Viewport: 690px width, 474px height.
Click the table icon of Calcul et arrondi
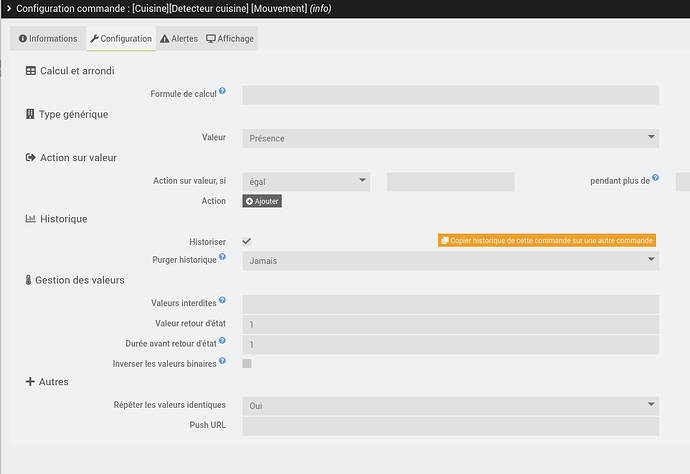coord(30,71)
